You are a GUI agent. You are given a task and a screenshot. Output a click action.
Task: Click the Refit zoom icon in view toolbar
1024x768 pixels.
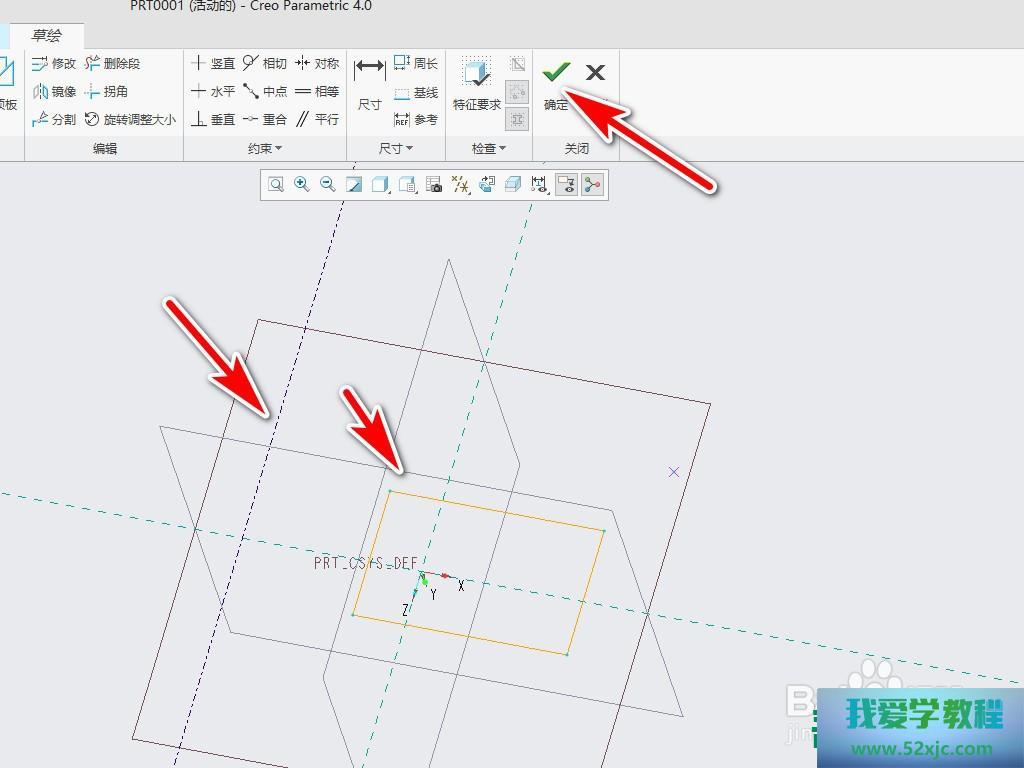click(x=275, y=184)
